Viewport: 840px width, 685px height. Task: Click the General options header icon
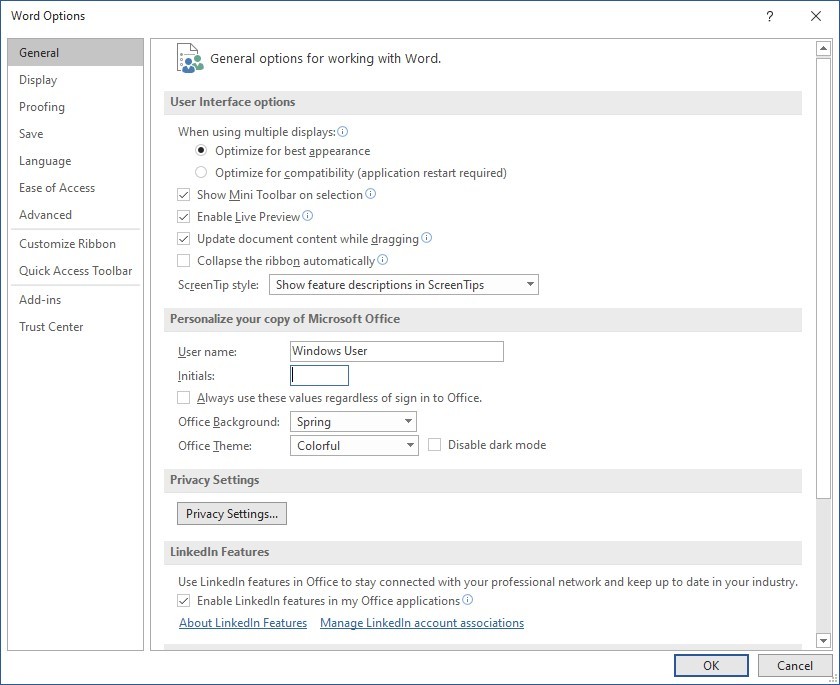pyautogui.click(x=190, y=58)
